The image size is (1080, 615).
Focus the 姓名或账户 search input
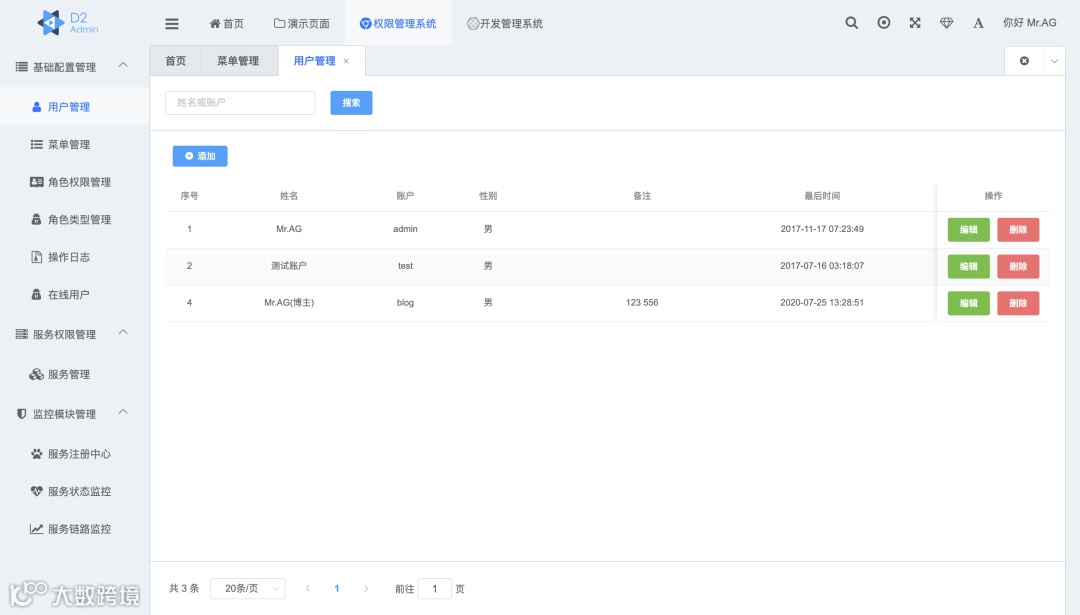pyautogui.click(x=240, y=103)
